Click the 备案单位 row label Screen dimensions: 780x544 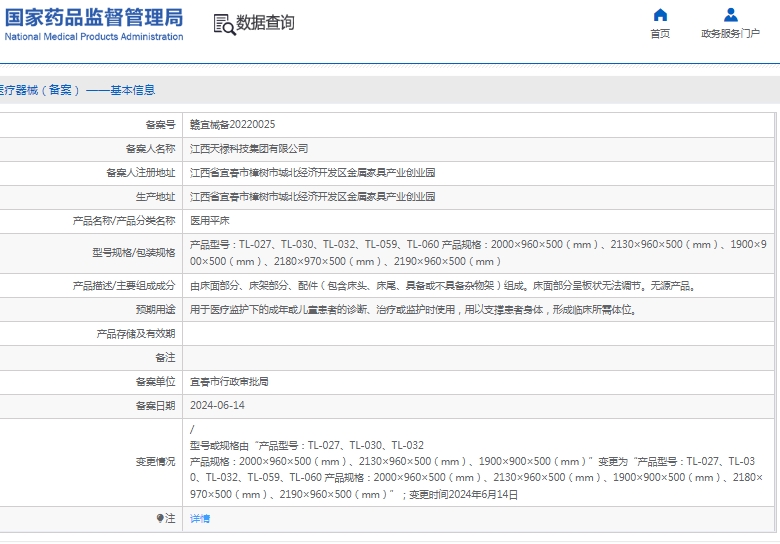pos(155,381)
